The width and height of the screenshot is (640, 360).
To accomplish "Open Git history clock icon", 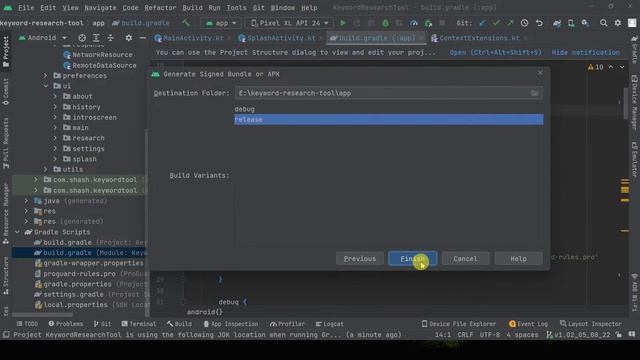I will [524, 23].
